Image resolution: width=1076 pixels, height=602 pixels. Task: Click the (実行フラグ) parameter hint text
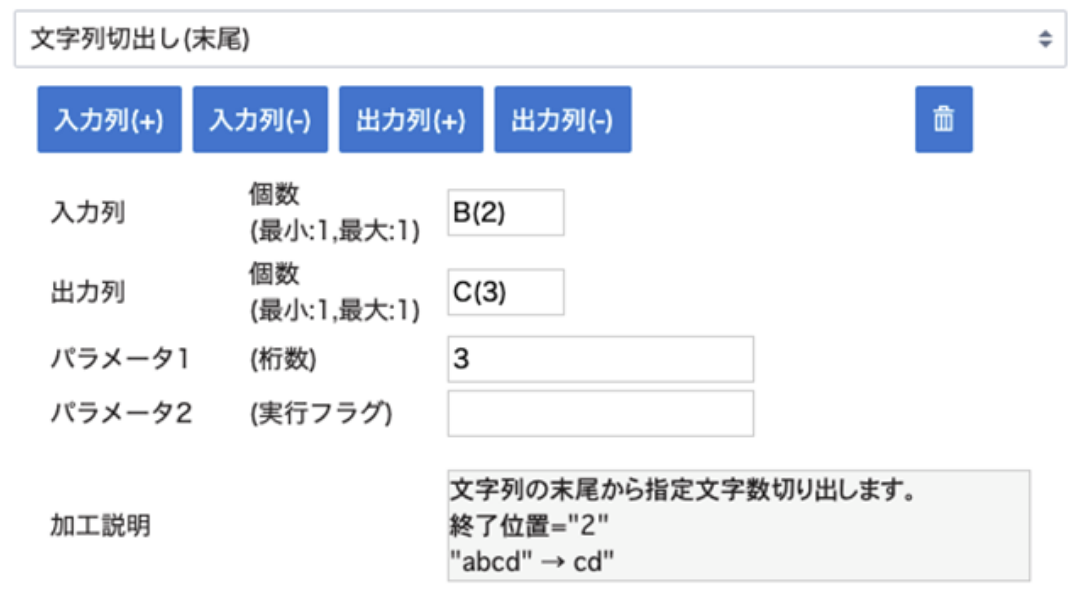point(321,413)
